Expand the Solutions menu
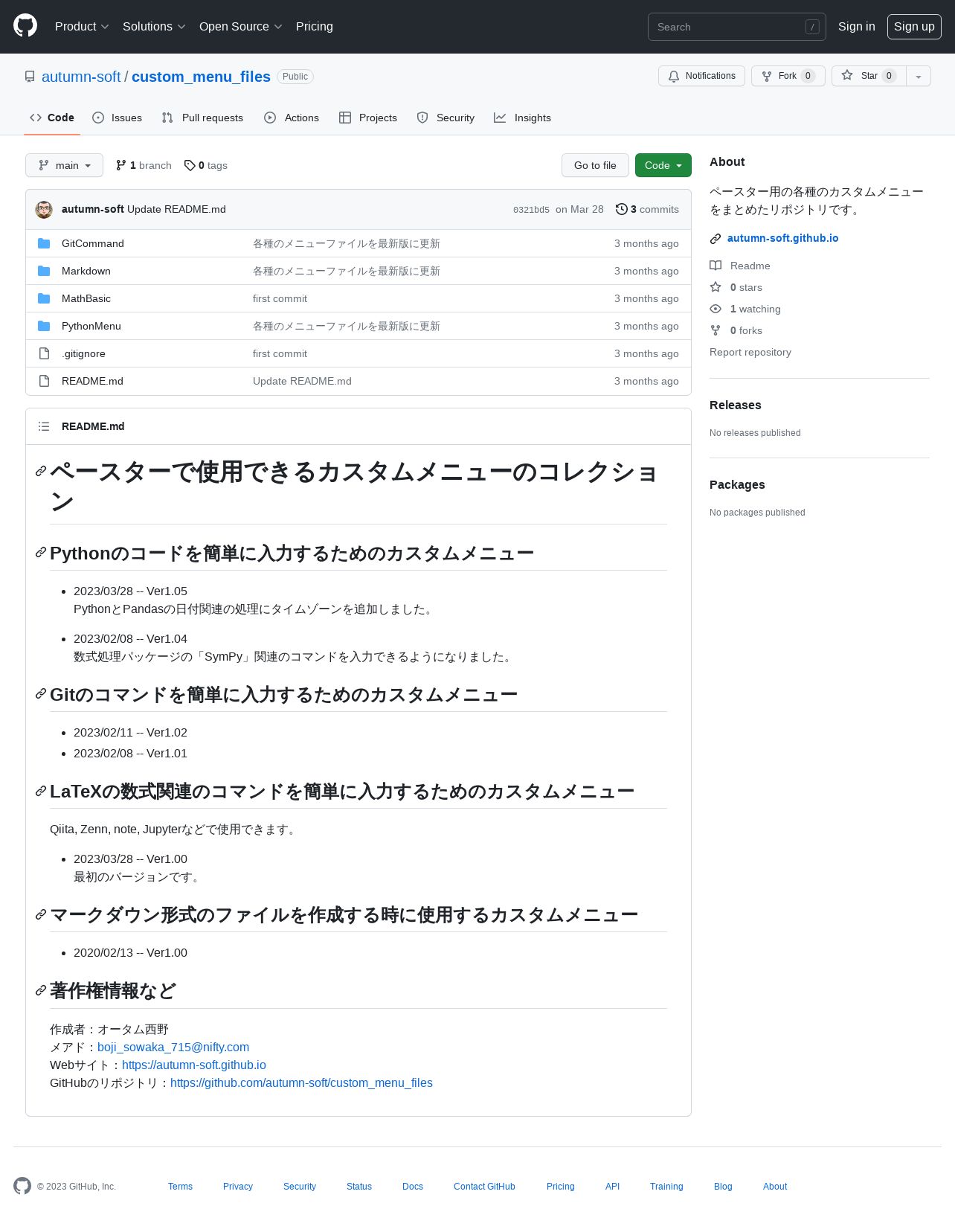The width and height of the screenshot is (955, 1232). 154,26
